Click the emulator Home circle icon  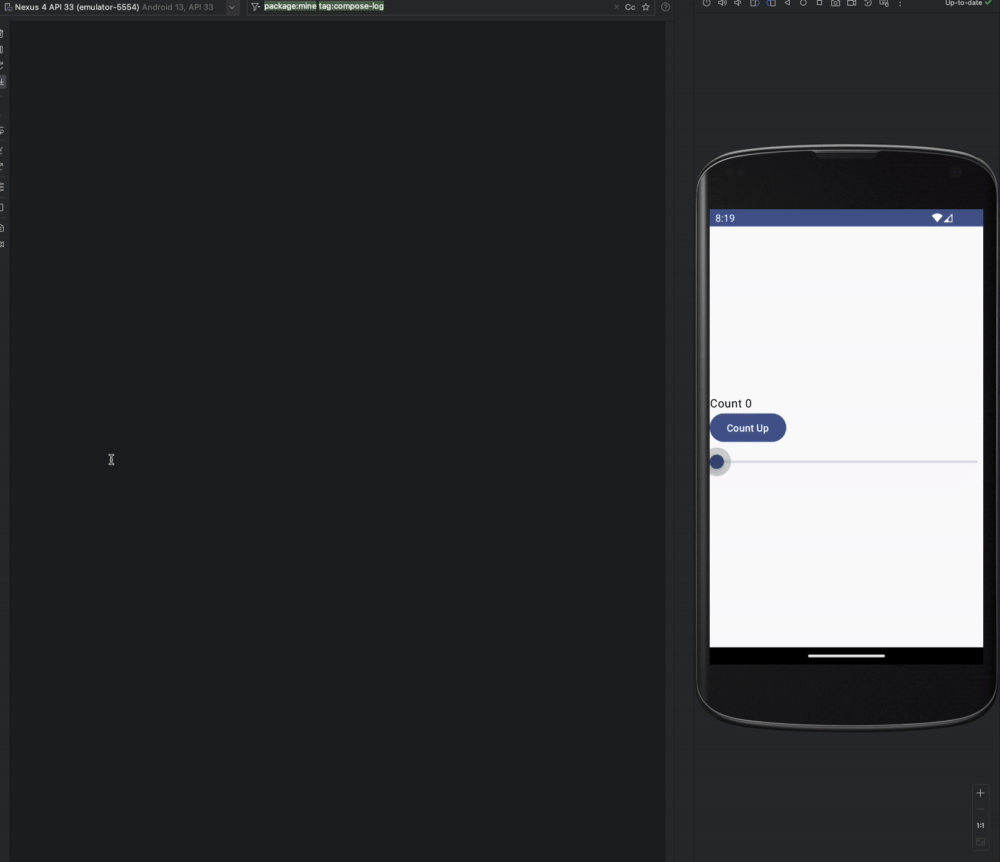tap(803, 3)
